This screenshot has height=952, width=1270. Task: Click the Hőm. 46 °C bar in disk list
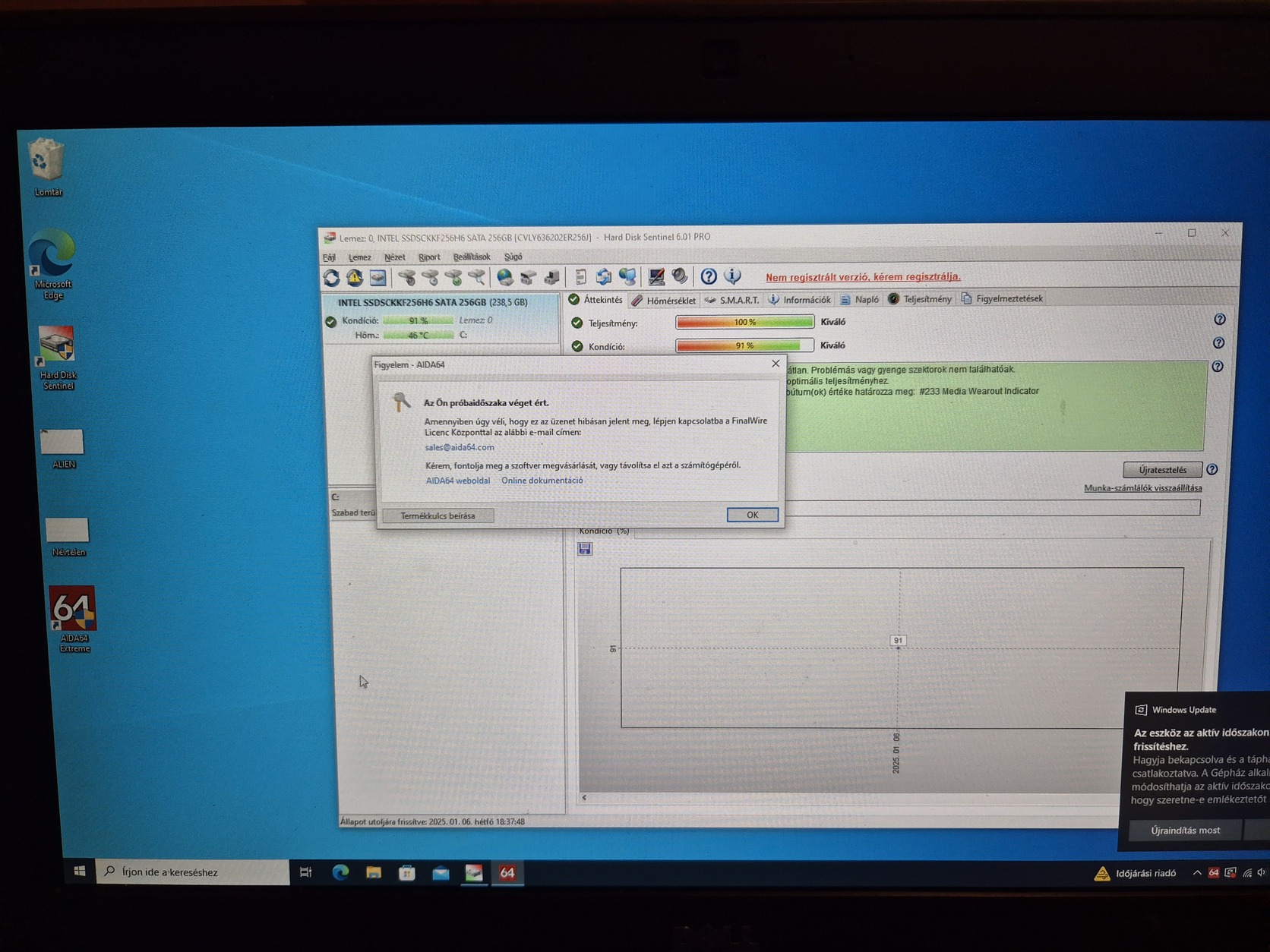(x=419, y=335)
